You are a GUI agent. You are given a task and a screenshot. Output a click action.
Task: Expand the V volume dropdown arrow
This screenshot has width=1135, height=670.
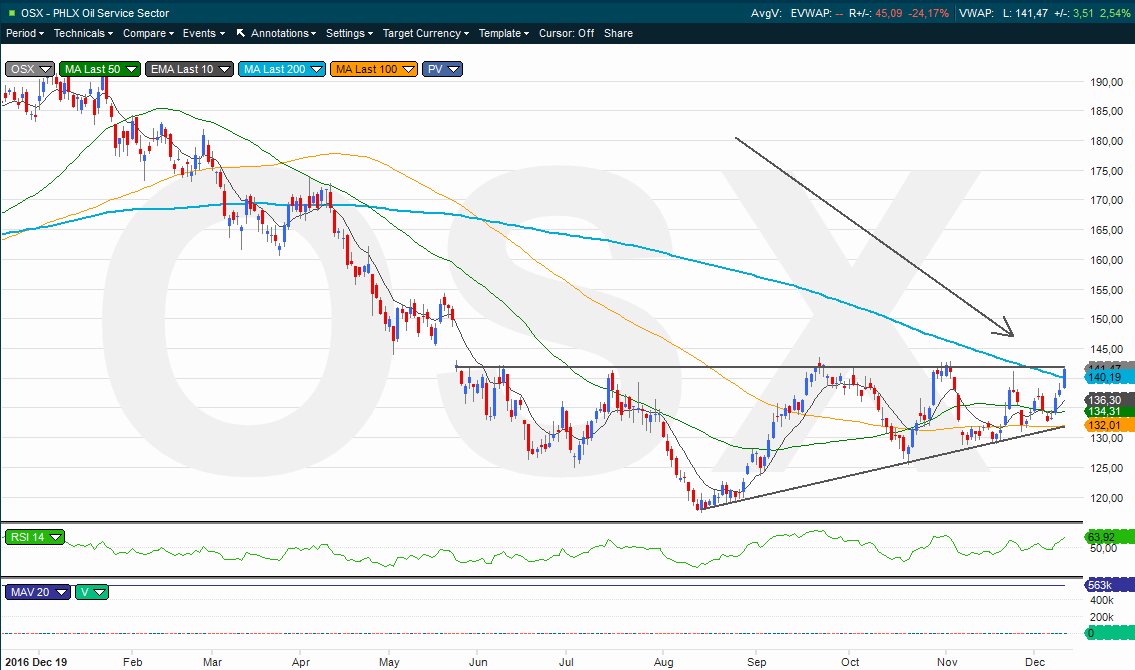99,592
